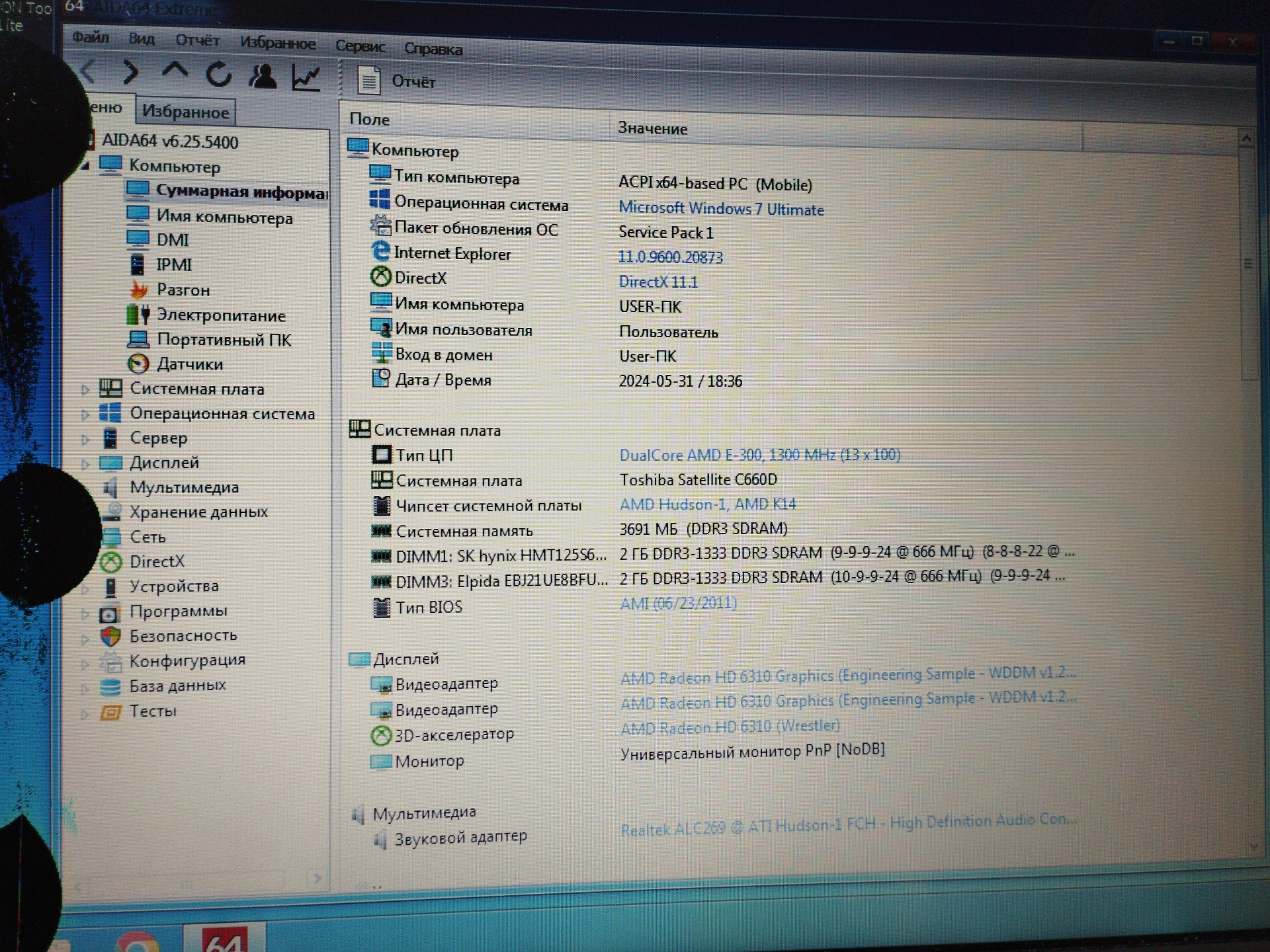The width and height of the screenshot is (1270, 952).
Task: Click AIDA64 icon in Windows taskbar
Action: [x=225, y=937]
